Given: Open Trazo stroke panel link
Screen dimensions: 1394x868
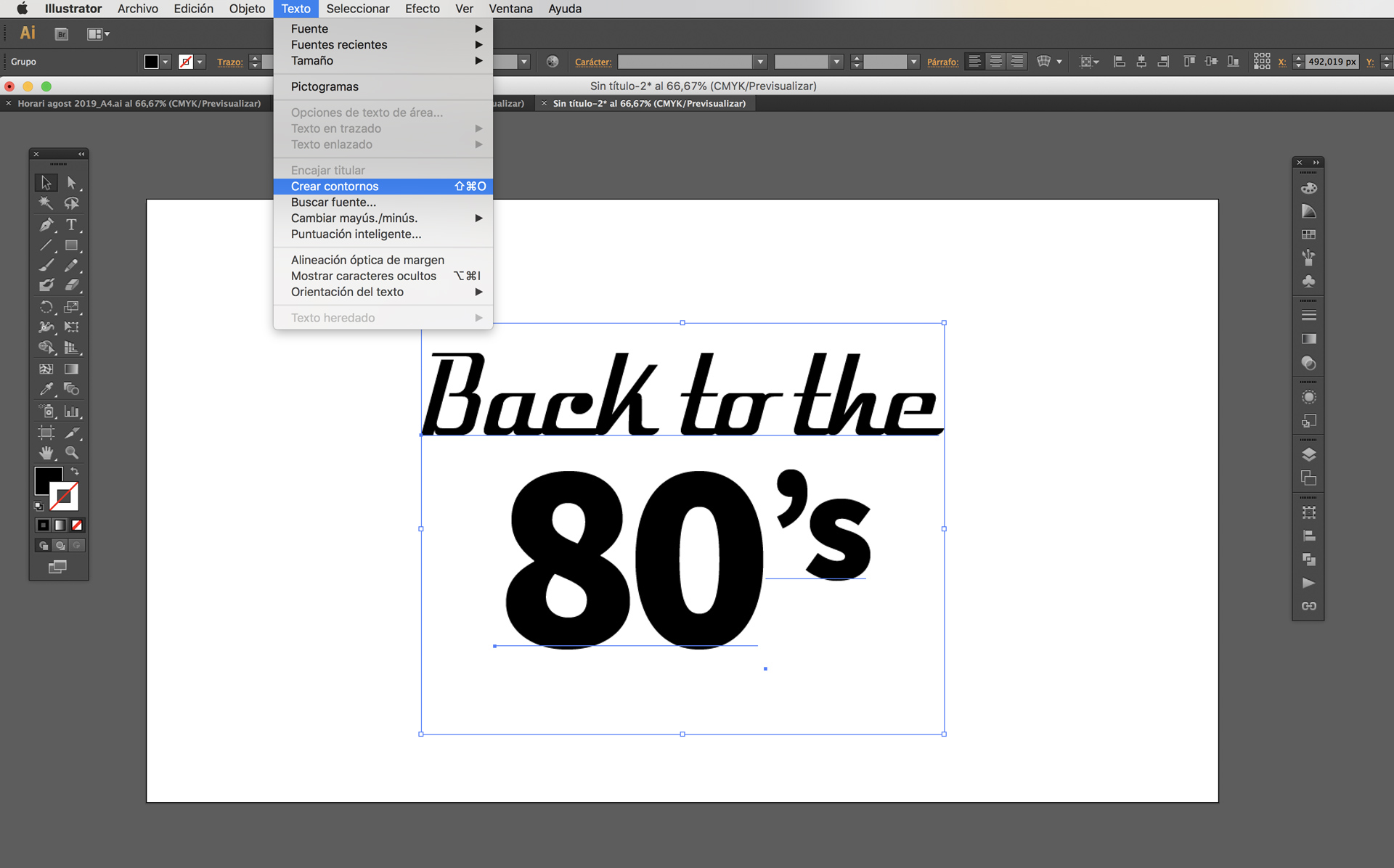Looking at the screenshot, I should point(229,62).
